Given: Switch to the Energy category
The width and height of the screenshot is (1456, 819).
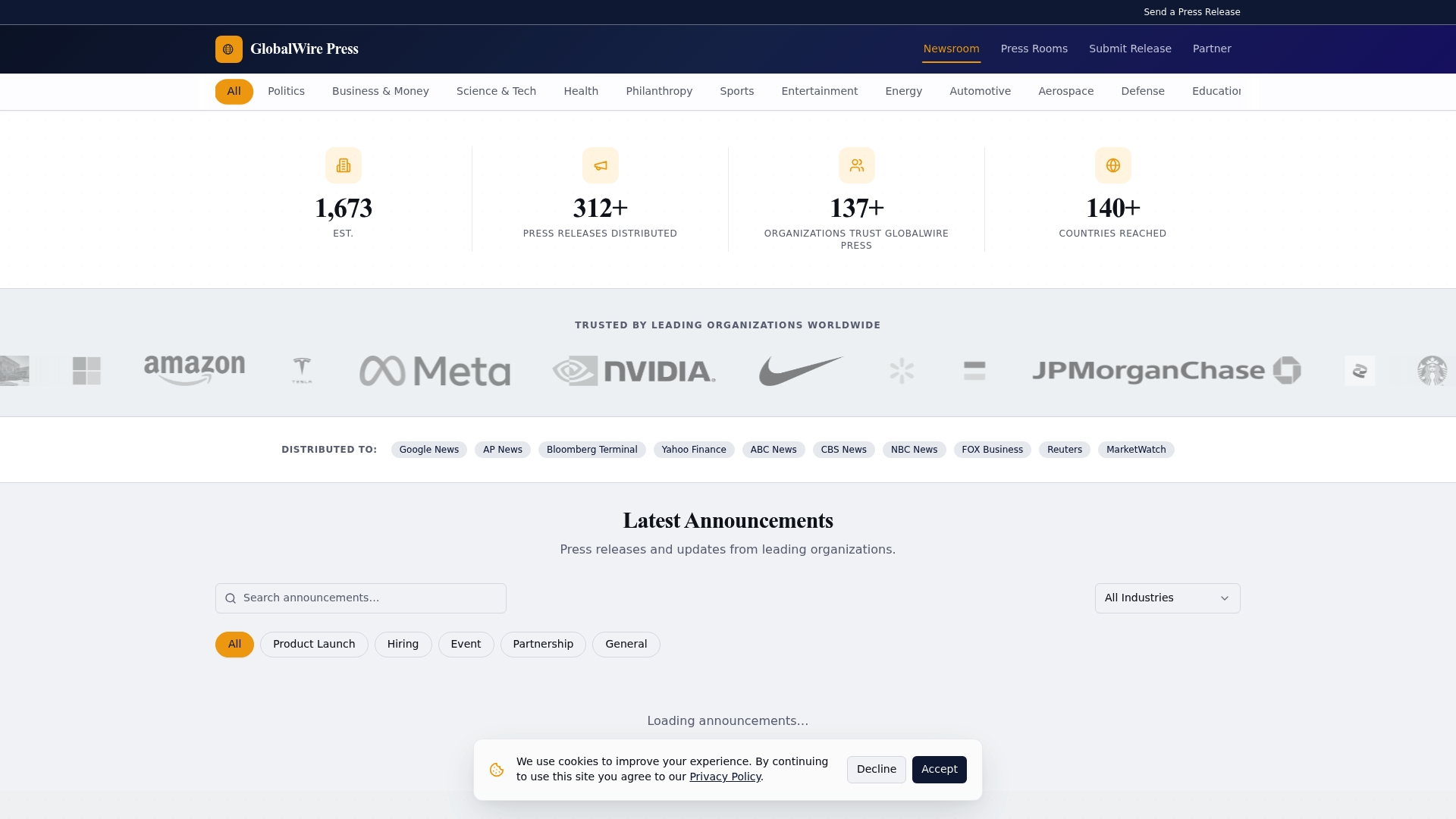Looking at the screenshot, I should (x=903, y=92).
